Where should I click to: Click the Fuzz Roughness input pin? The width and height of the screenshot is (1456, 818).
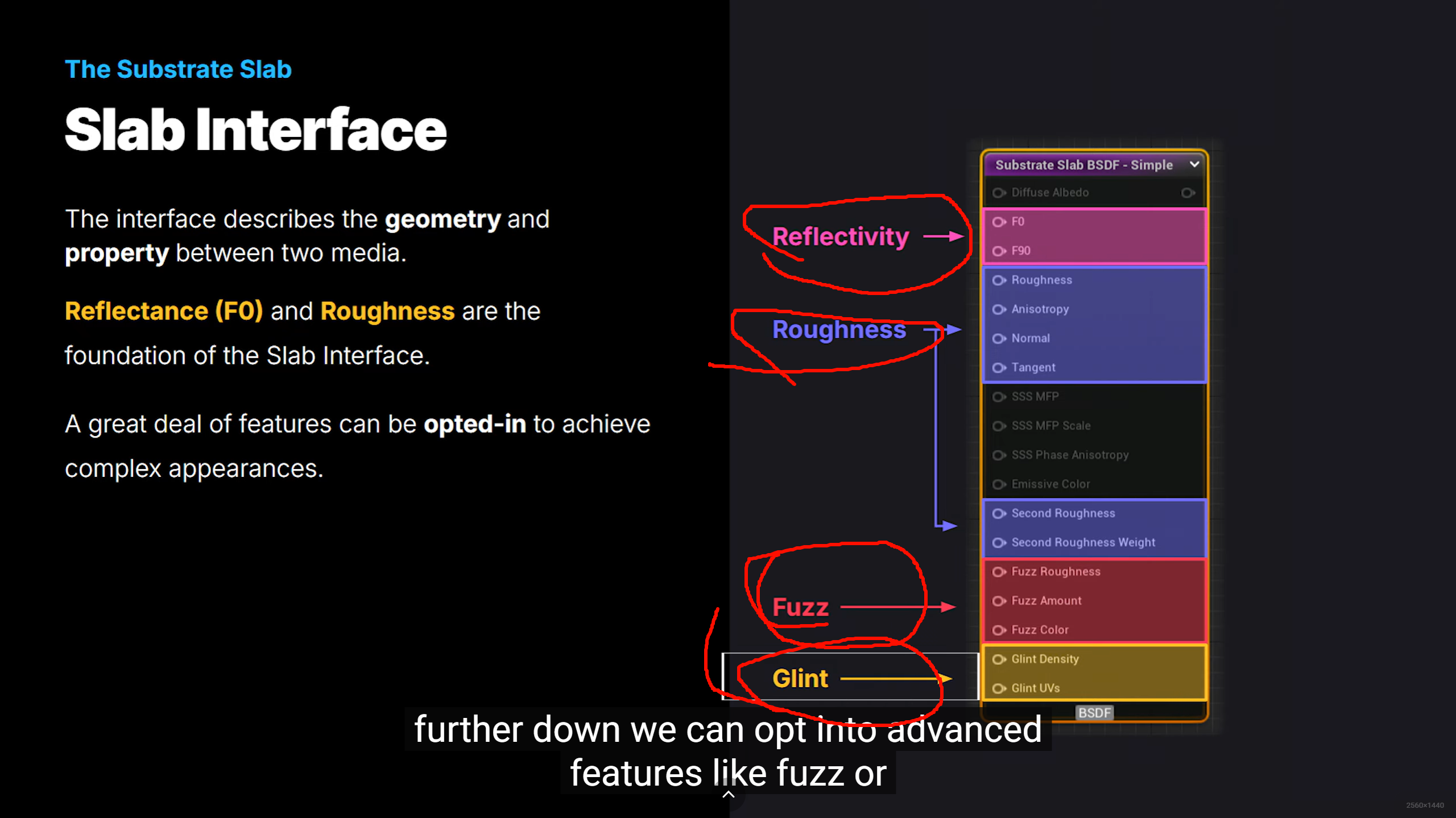999,572
